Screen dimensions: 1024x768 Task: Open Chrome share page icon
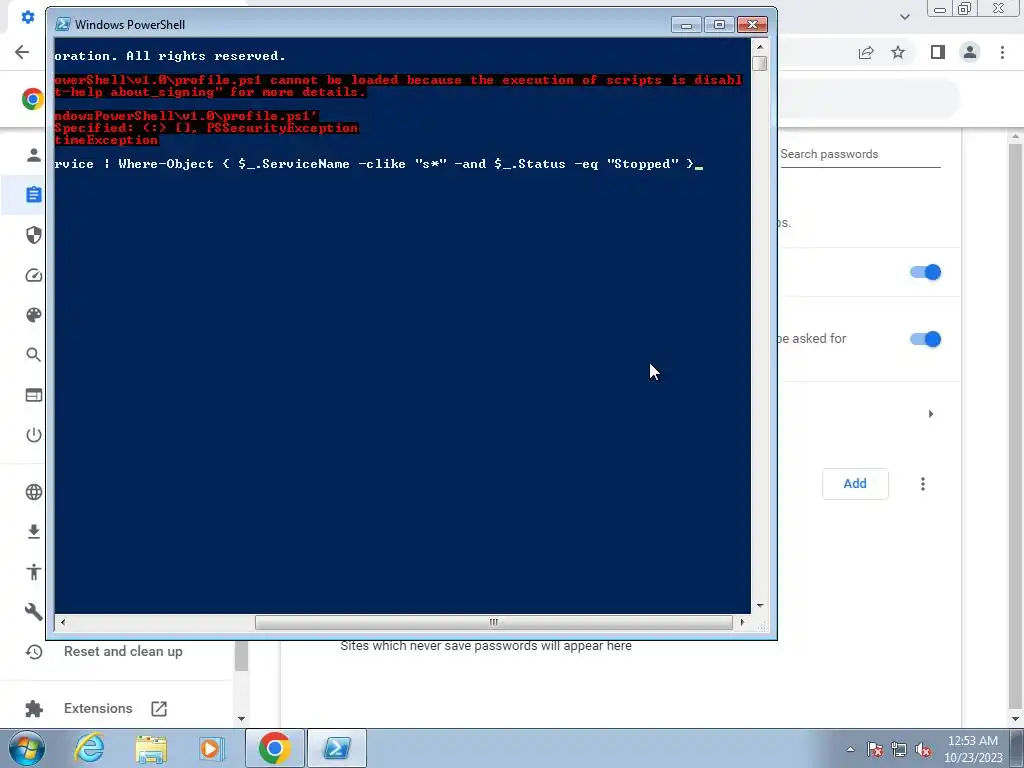point(866,52)
